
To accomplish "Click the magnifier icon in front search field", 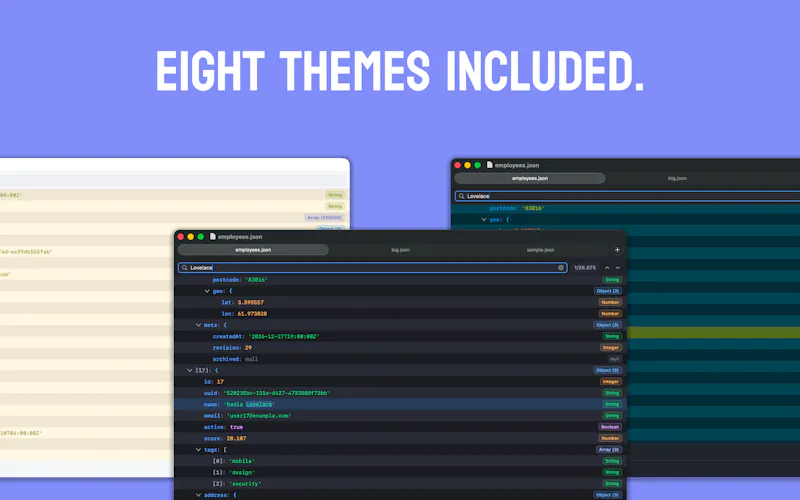I will (x=185, y=268).
